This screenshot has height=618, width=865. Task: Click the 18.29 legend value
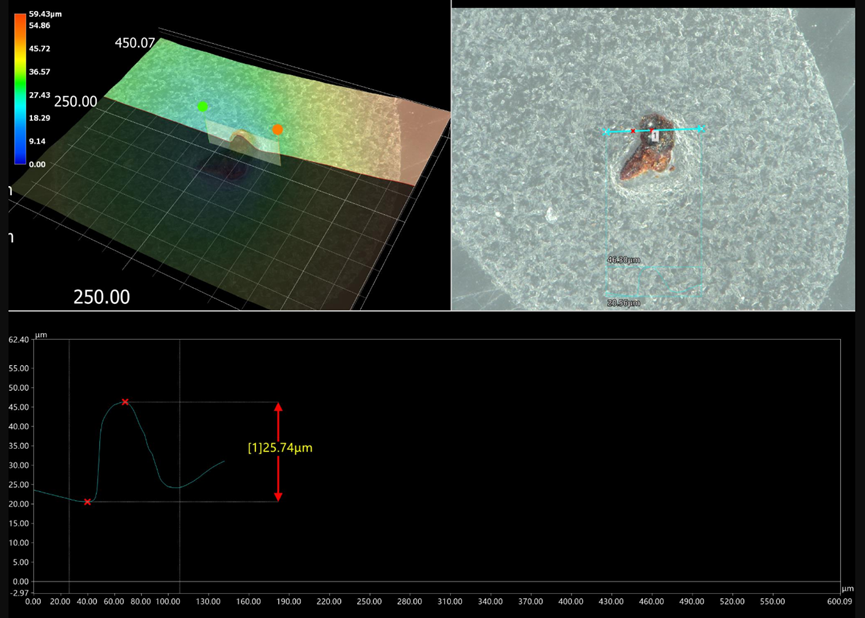[x=40, y=118]
